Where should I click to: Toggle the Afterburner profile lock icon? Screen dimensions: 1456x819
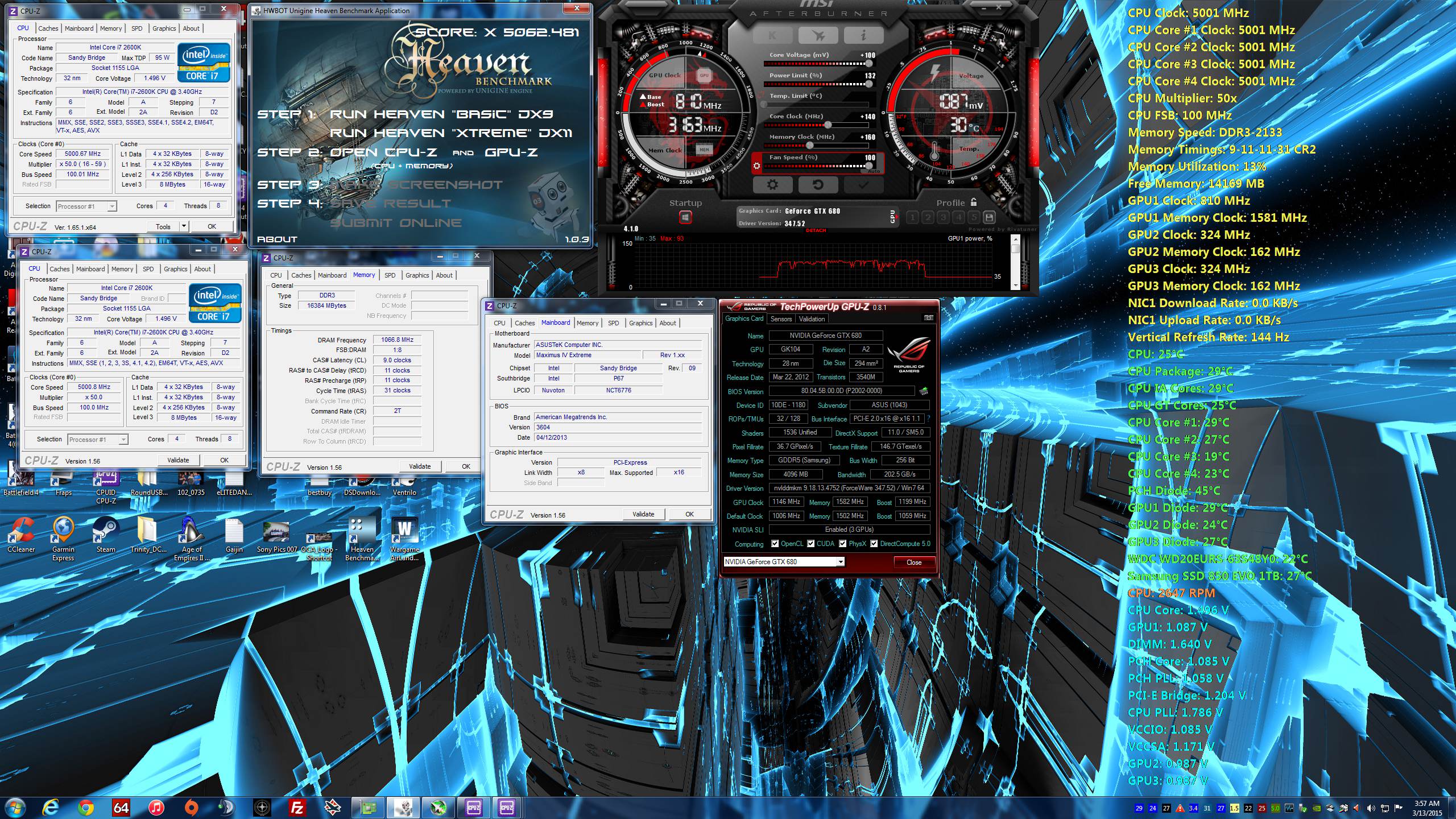click(x=974, y=202)
